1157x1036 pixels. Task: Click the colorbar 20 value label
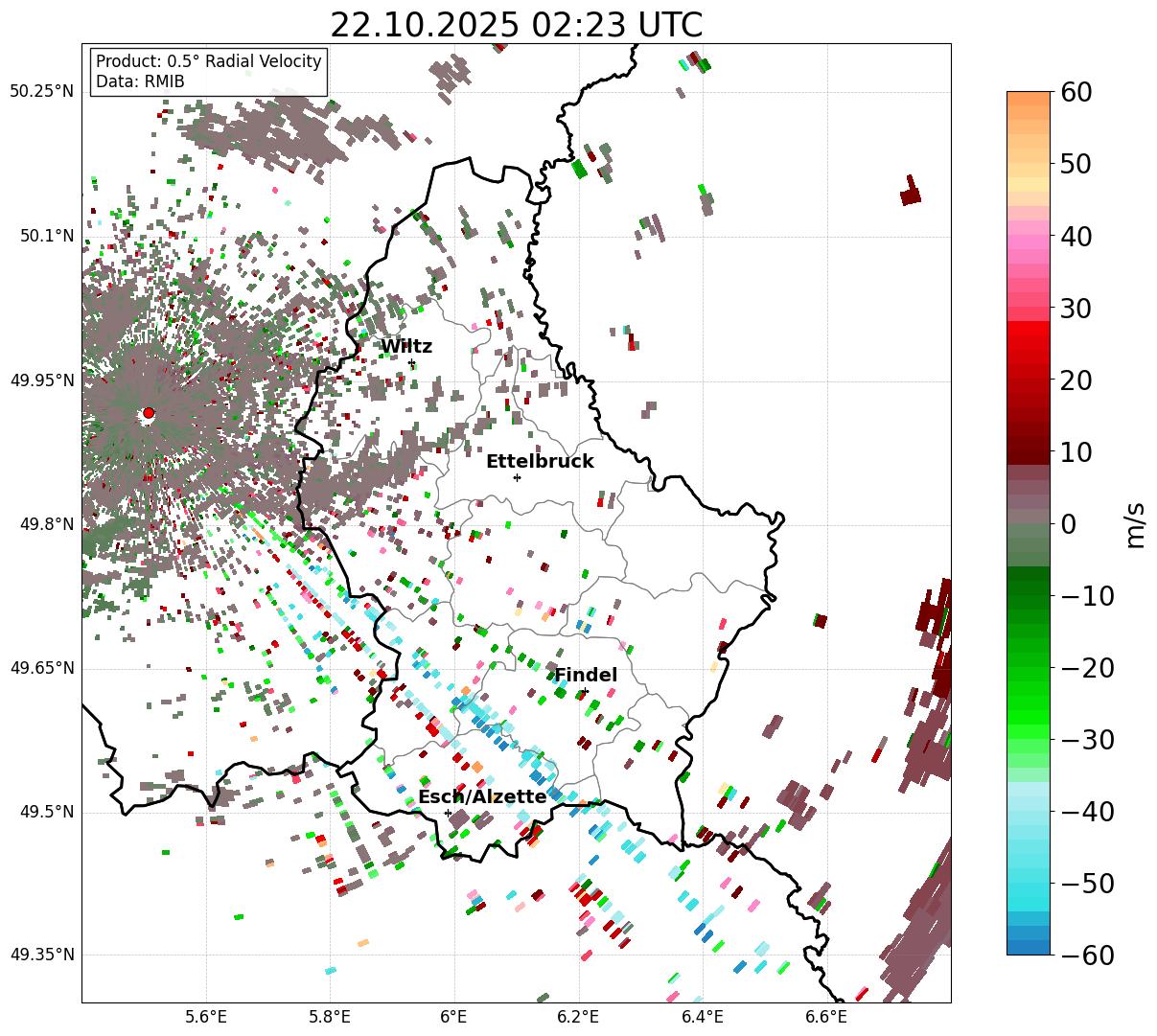click(x=1076, y=380)
